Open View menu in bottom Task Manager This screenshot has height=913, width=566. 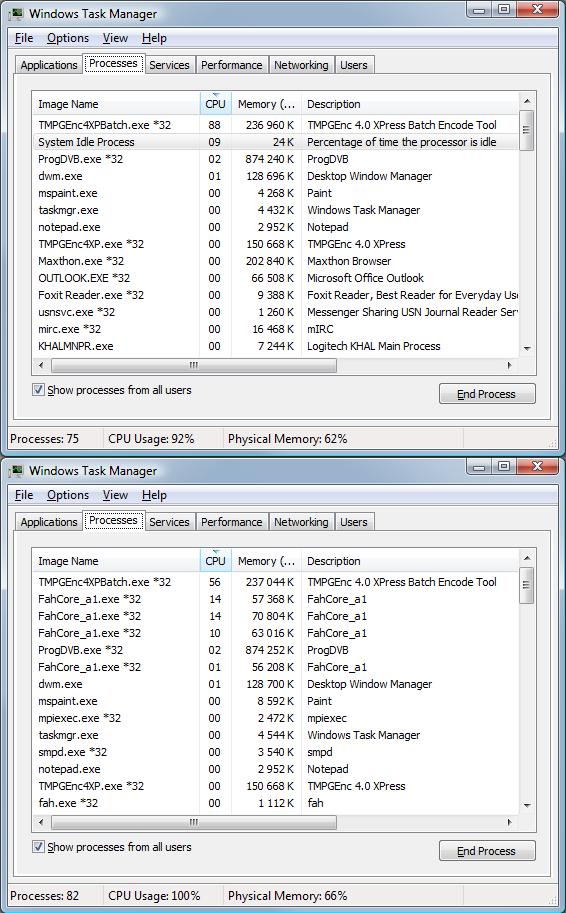[115, 495]
